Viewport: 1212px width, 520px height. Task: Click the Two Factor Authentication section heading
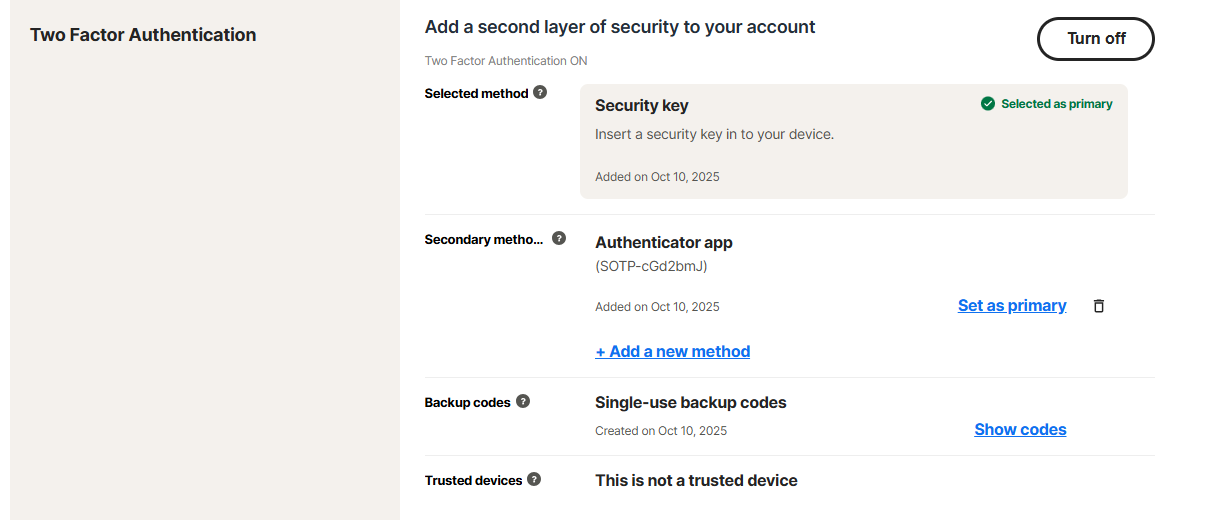point(143,35)
